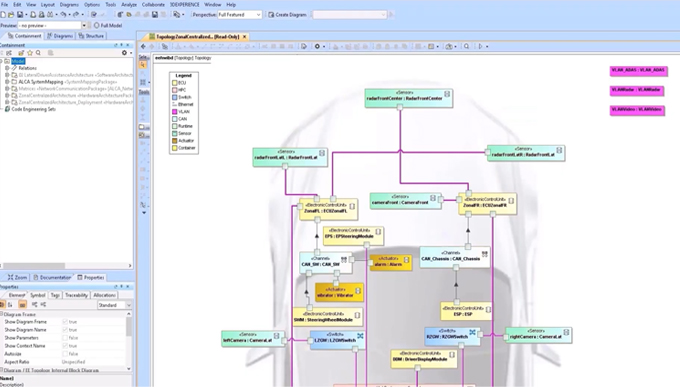
Task: Switch to the Diagrams tab
Action: [60, 36]
